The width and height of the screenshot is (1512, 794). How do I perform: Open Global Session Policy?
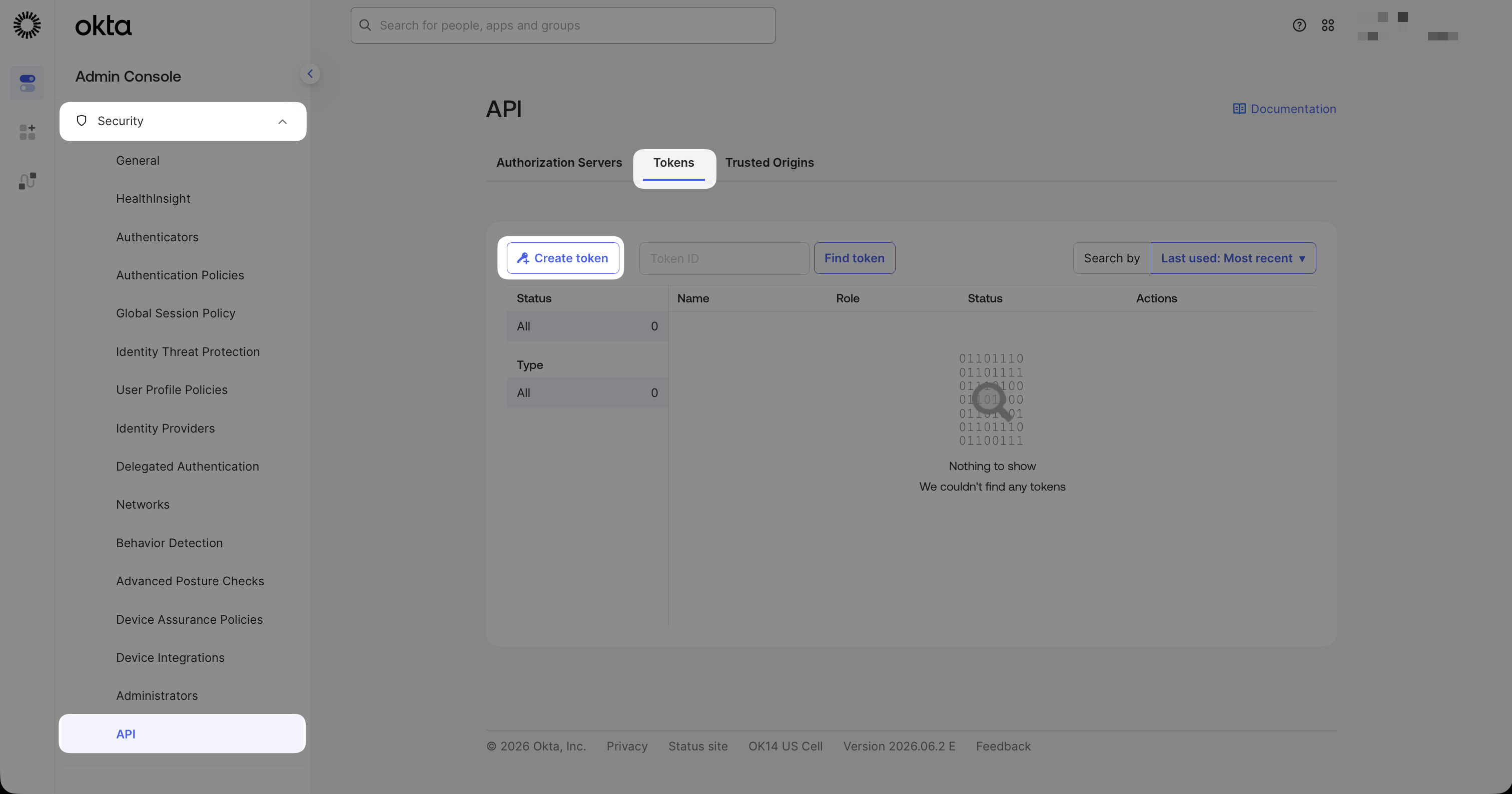point(176,313)
